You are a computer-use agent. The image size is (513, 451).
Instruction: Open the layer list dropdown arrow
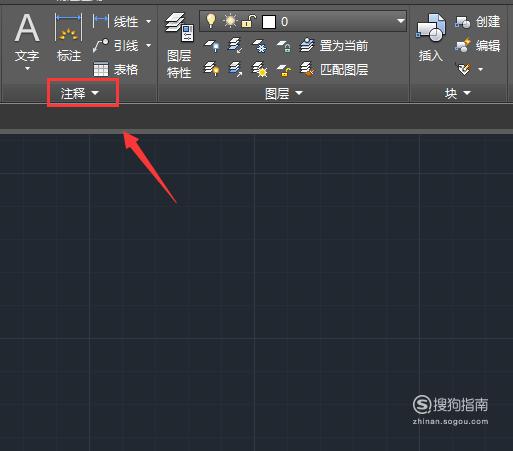pyautogui.click(x=400, y=21)
